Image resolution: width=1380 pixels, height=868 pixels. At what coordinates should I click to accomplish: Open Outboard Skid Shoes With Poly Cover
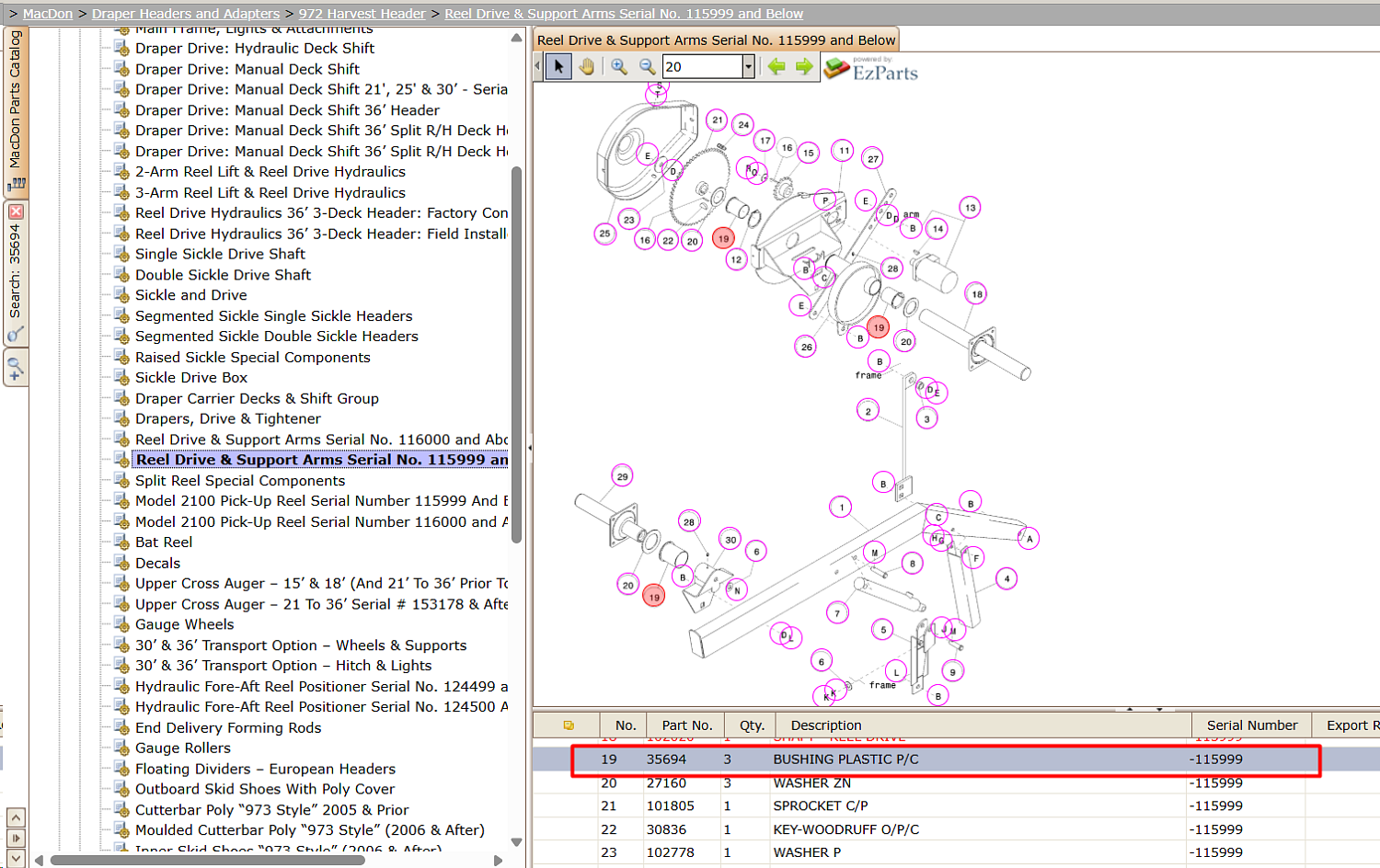point(265,789)
